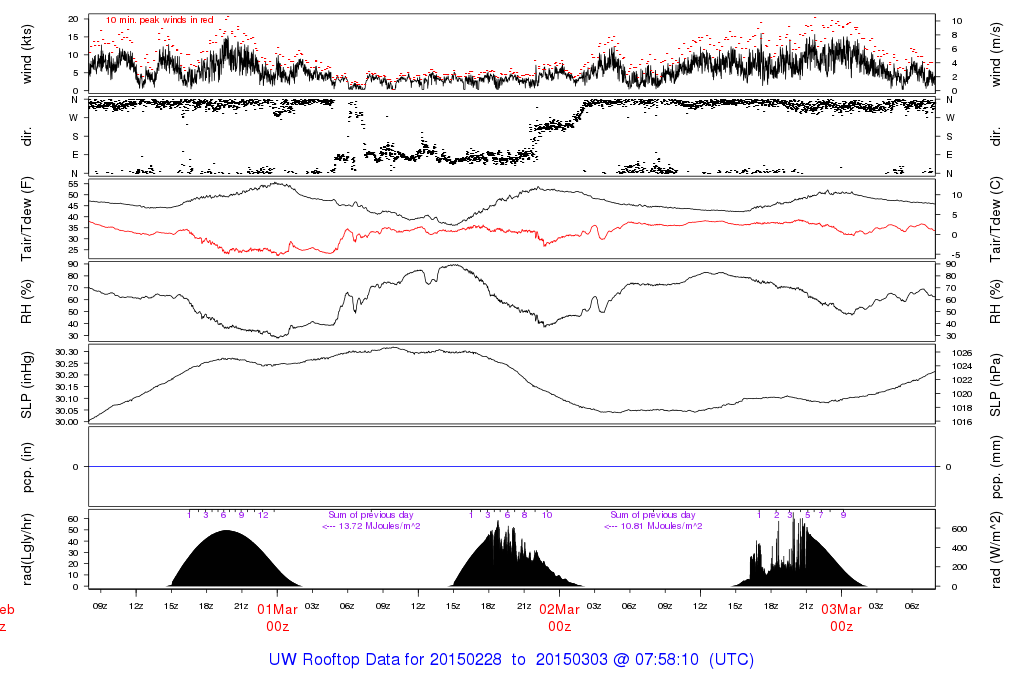
Task: Click the "Tair/Tdew (C)" axis label
Action: click(996, 217)
